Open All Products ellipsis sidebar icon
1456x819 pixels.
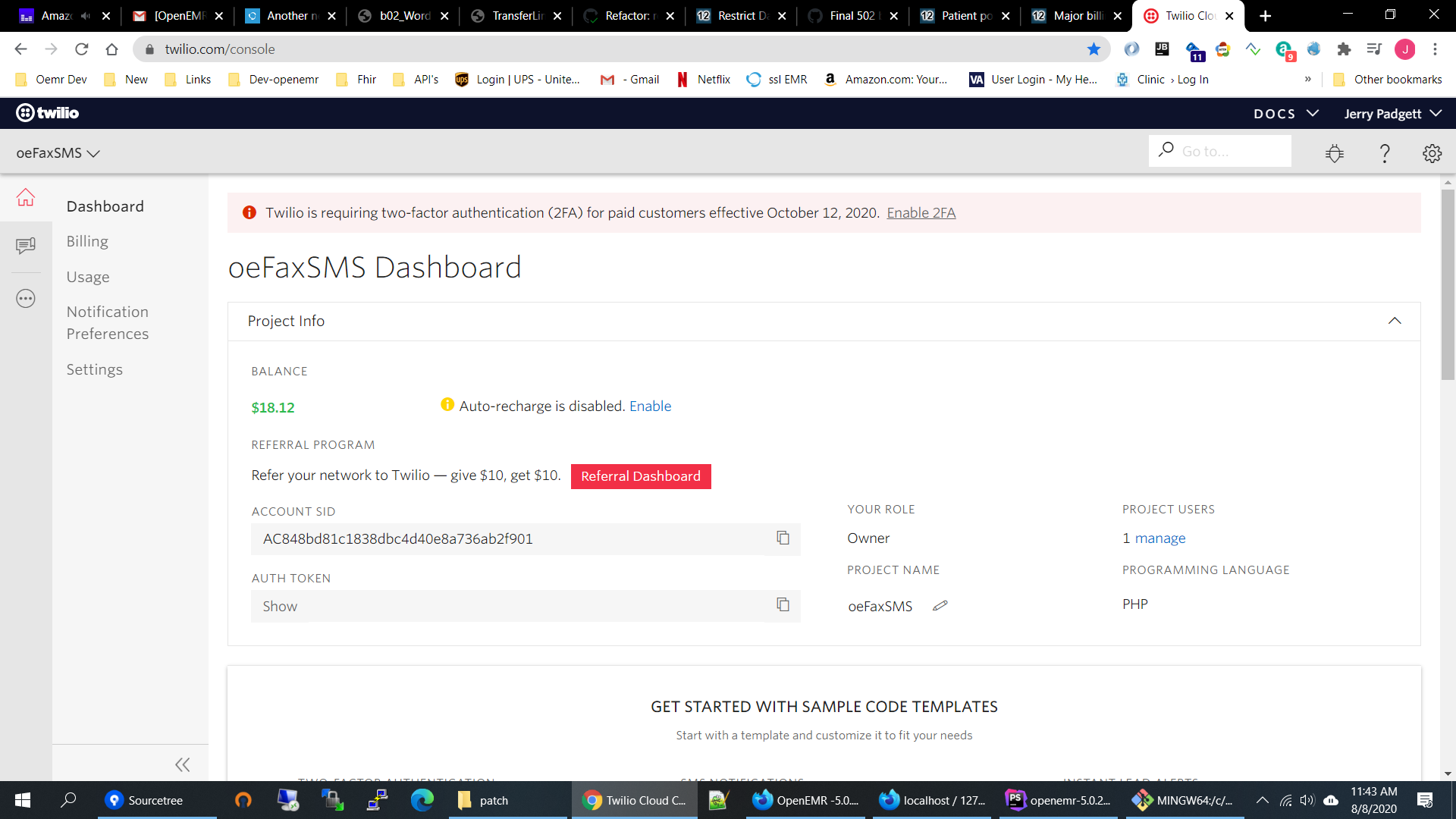(x=26, y=299)
